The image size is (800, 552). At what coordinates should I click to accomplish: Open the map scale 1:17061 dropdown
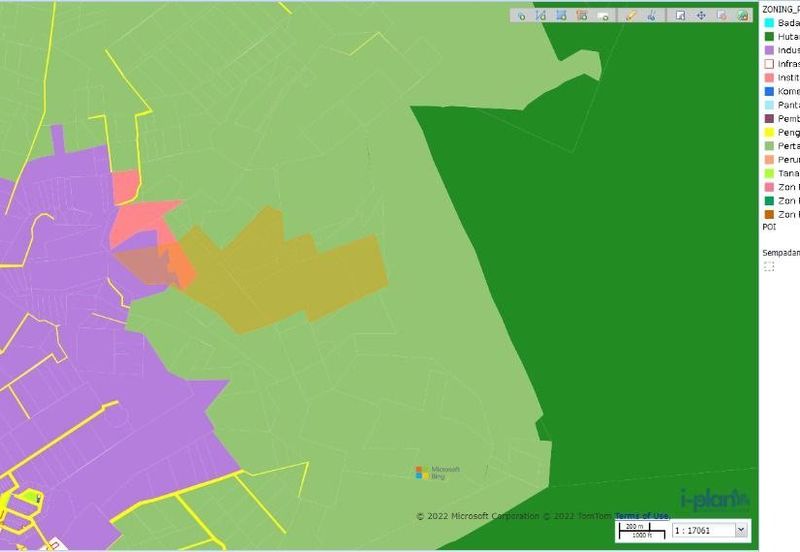pos(740,529)
